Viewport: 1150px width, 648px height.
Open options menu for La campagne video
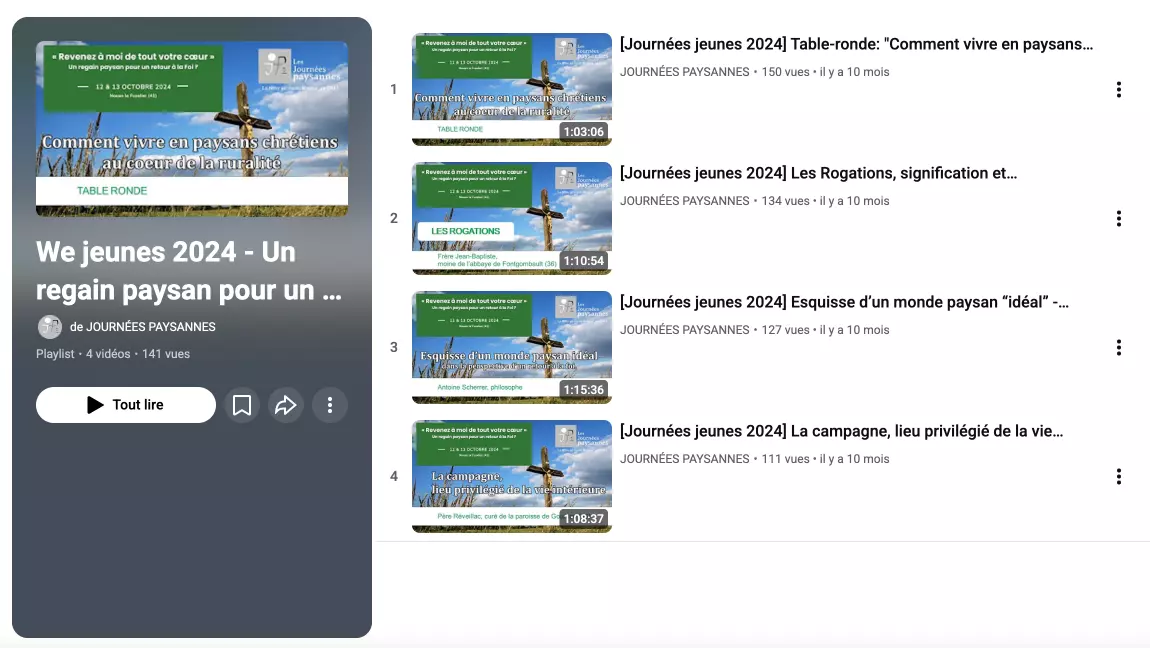(x=1118, y=476)
